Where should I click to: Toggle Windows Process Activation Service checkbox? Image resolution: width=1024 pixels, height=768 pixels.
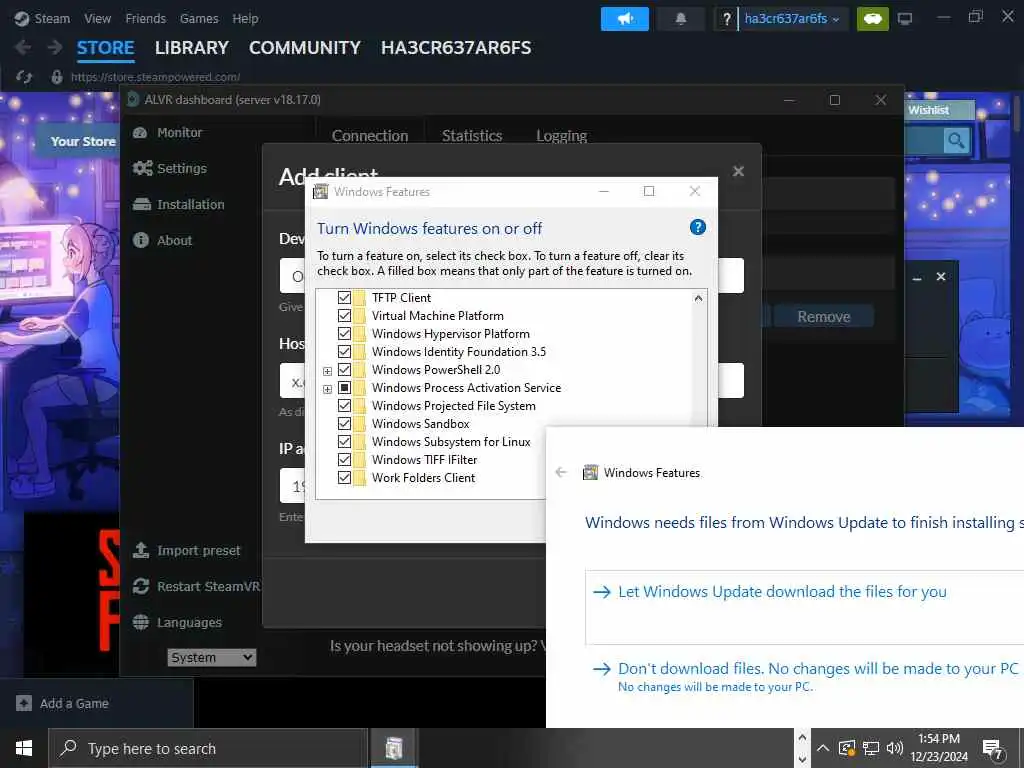pyautogui.click(x=344, y=388)
